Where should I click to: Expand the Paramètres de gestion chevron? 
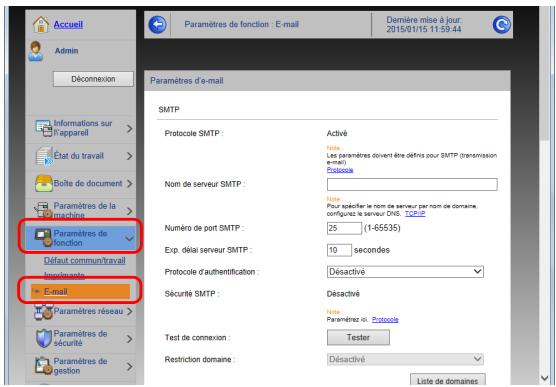click(129, 366)
